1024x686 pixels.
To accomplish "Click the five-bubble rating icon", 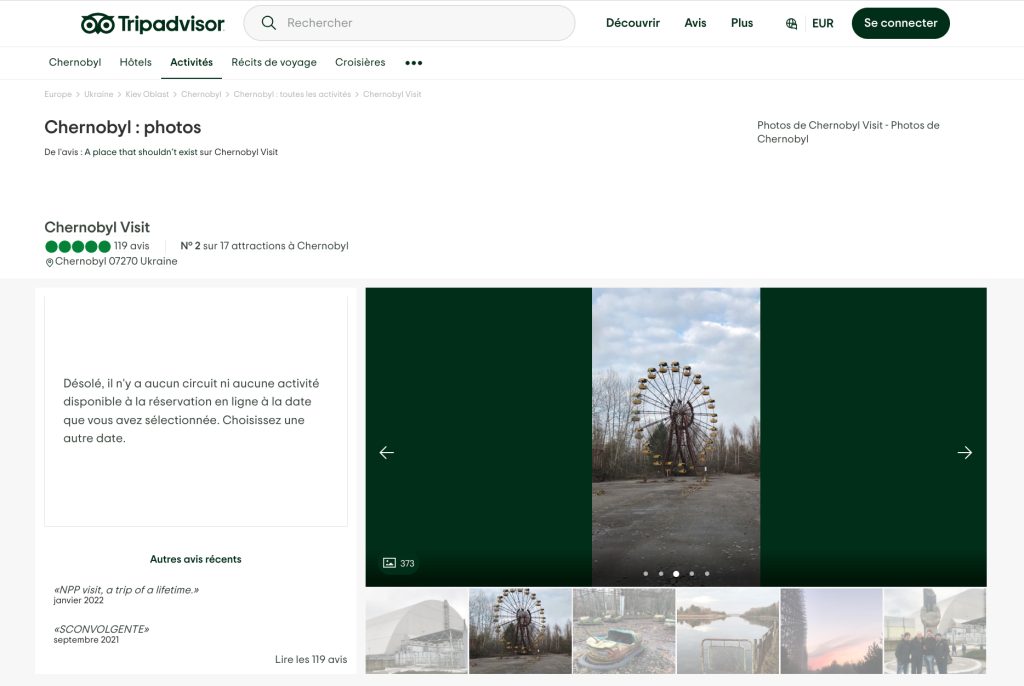I will click(x=78, y=246).
